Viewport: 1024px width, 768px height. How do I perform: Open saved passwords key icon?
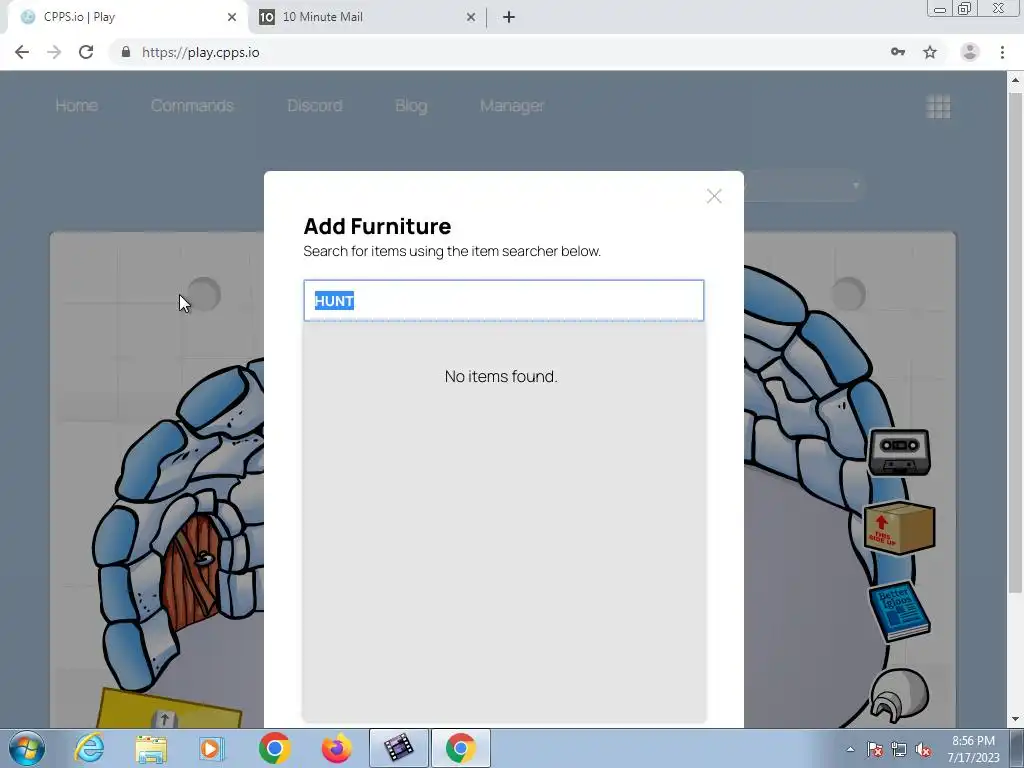pos(898,52)
